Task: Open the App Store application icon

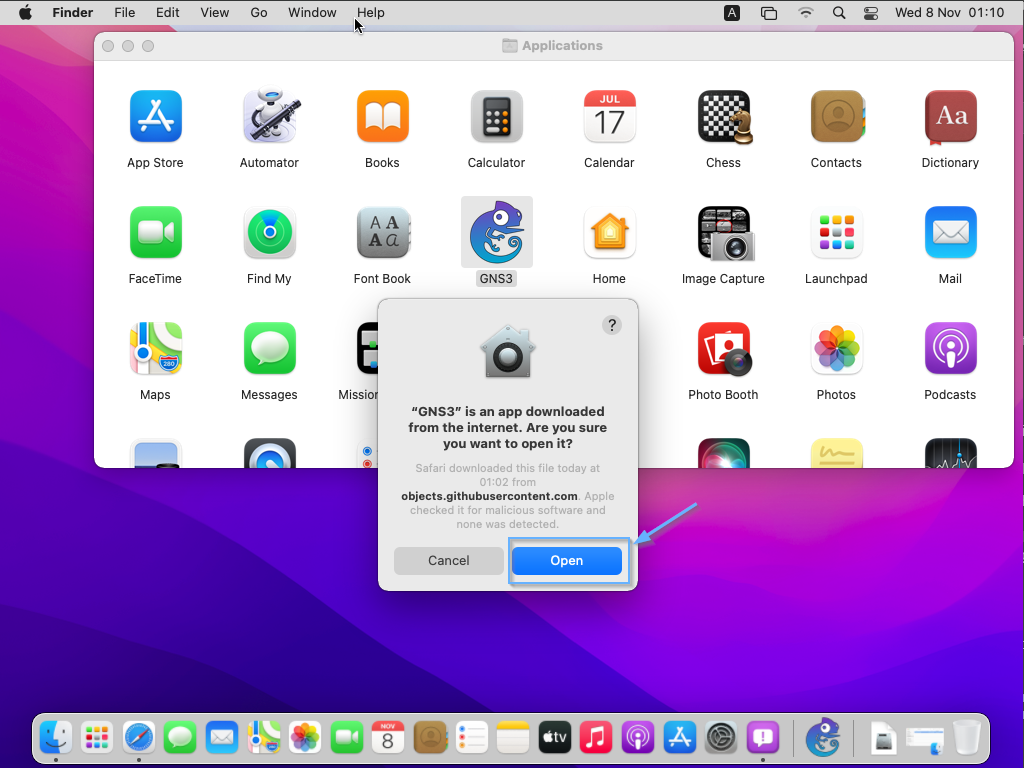Action: pos(155,117)
